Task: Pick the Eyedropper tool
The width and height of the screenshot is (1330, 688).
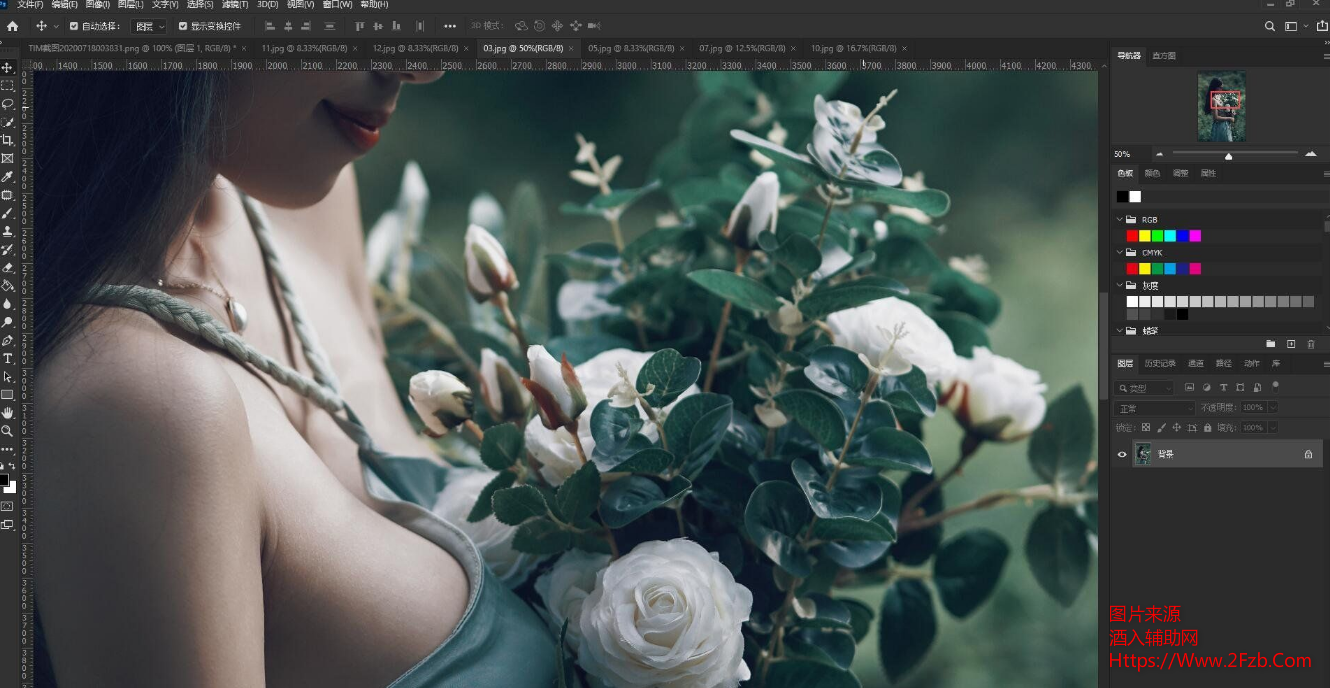Action: point(7,177)
